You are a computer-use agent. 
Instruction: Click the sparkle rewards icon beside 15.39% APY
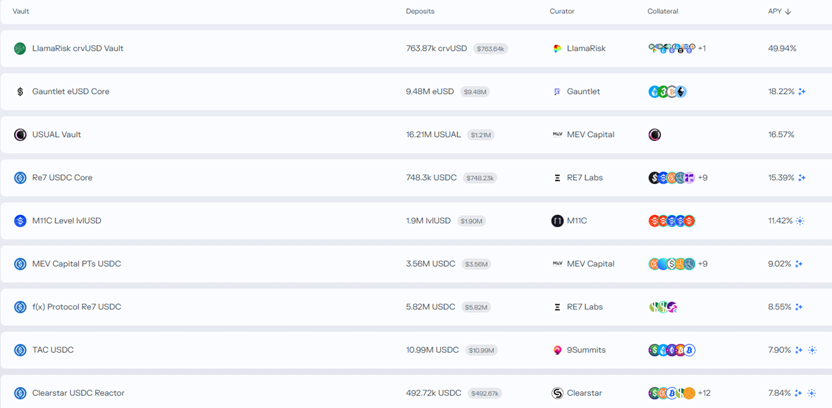pyautogui.click(x=802, y=178)
